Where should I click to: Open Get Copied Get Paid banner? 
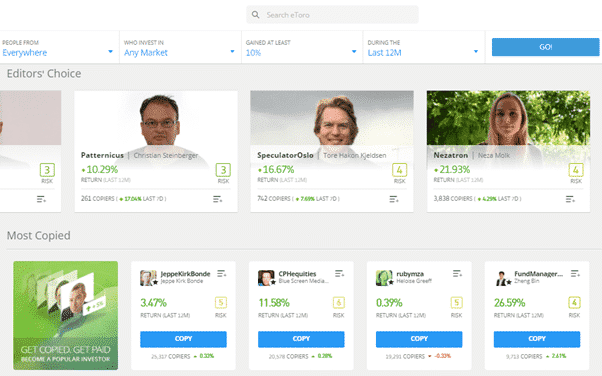66,316
